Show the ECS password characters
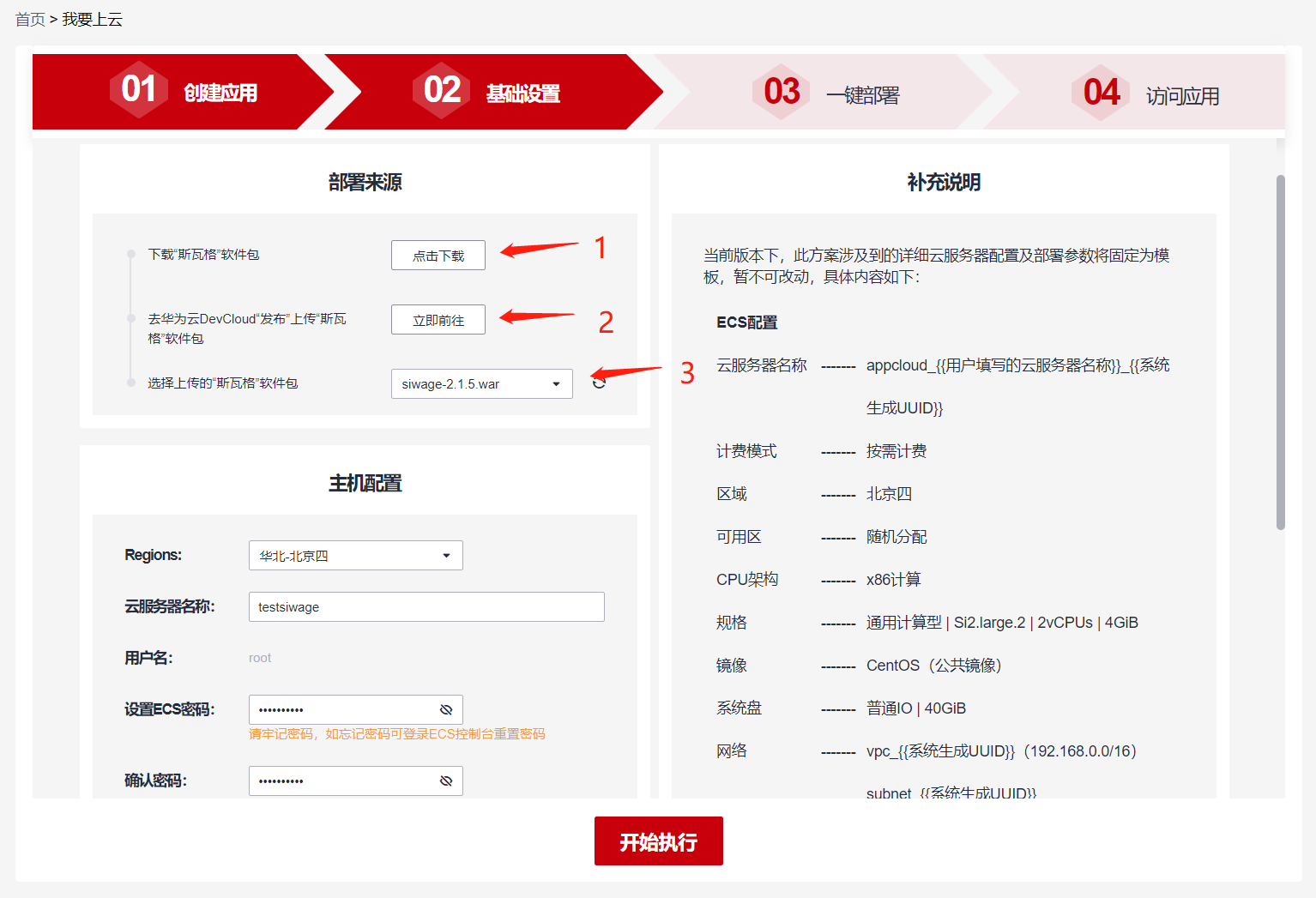This screenshot has height=898, width=1316. coord(446,709)
